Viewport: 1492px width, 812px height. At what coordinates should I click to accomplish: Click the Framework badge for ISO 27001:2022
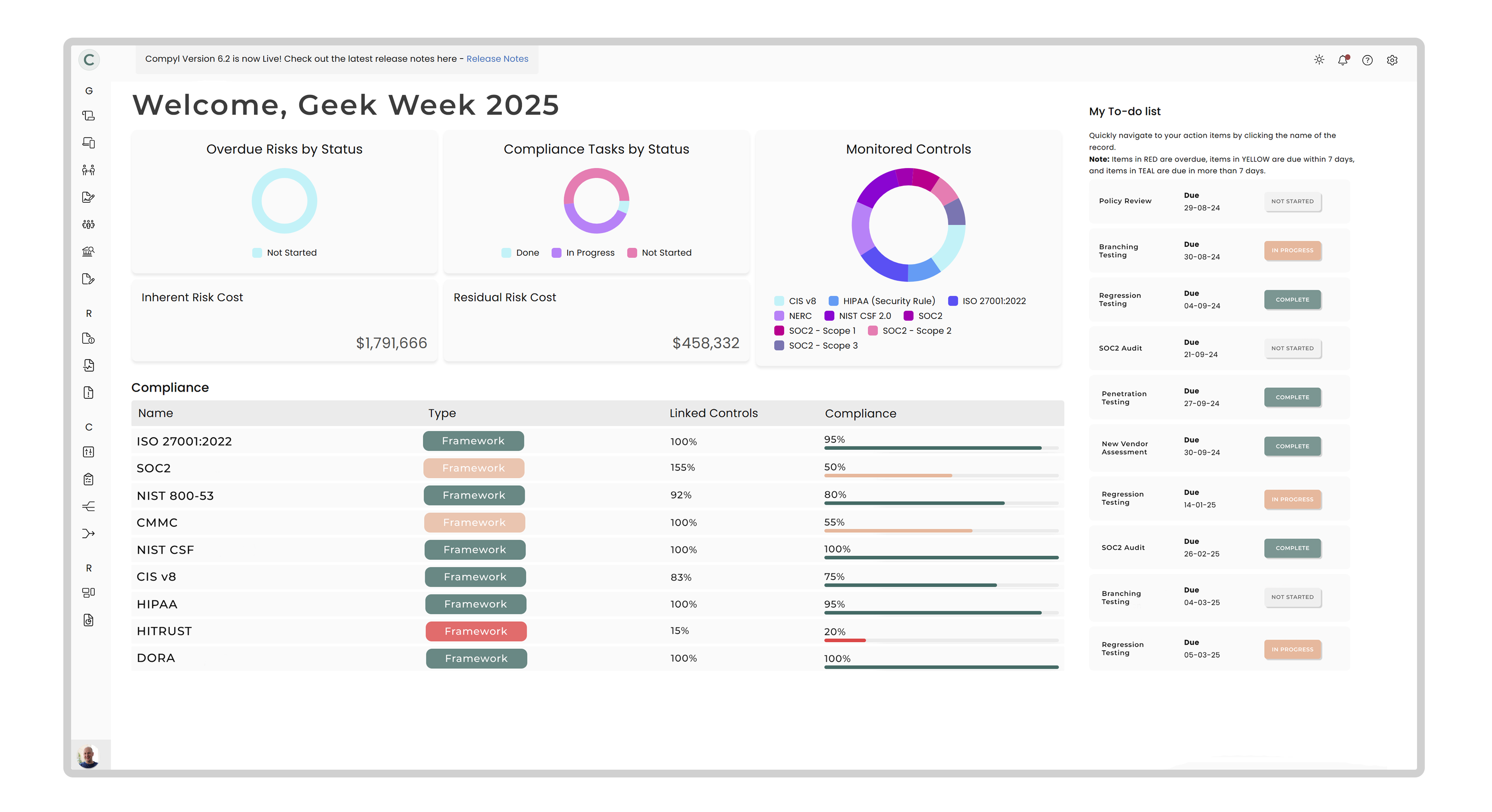(x=473, y=440)
